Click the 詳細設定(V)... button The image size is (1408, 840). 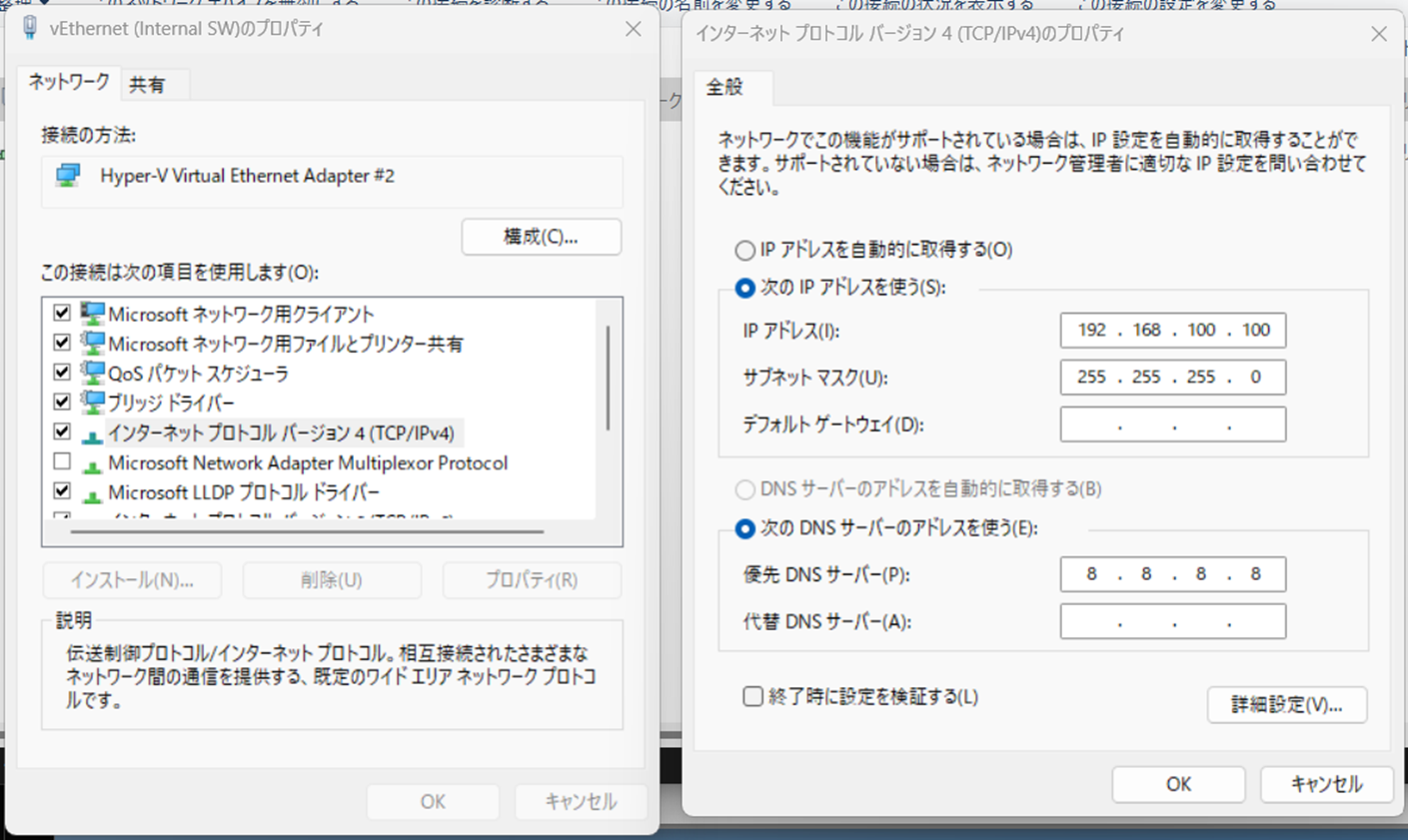click(1287, 704)
